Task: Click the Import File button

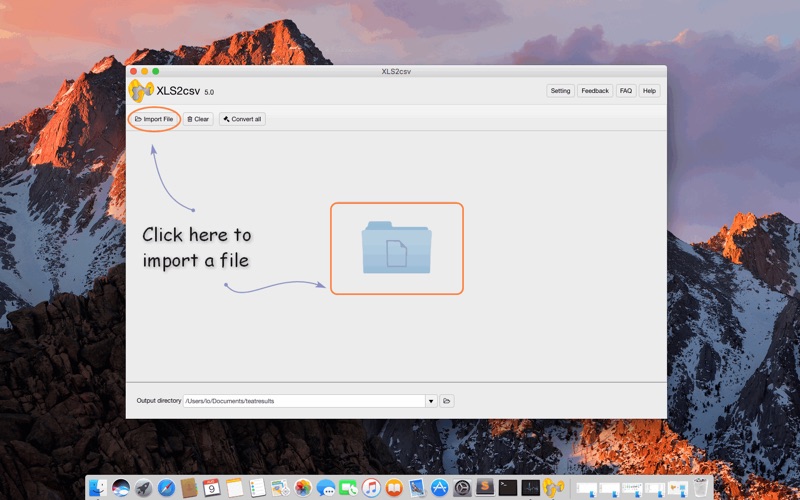Action: [x=154, y=119]
